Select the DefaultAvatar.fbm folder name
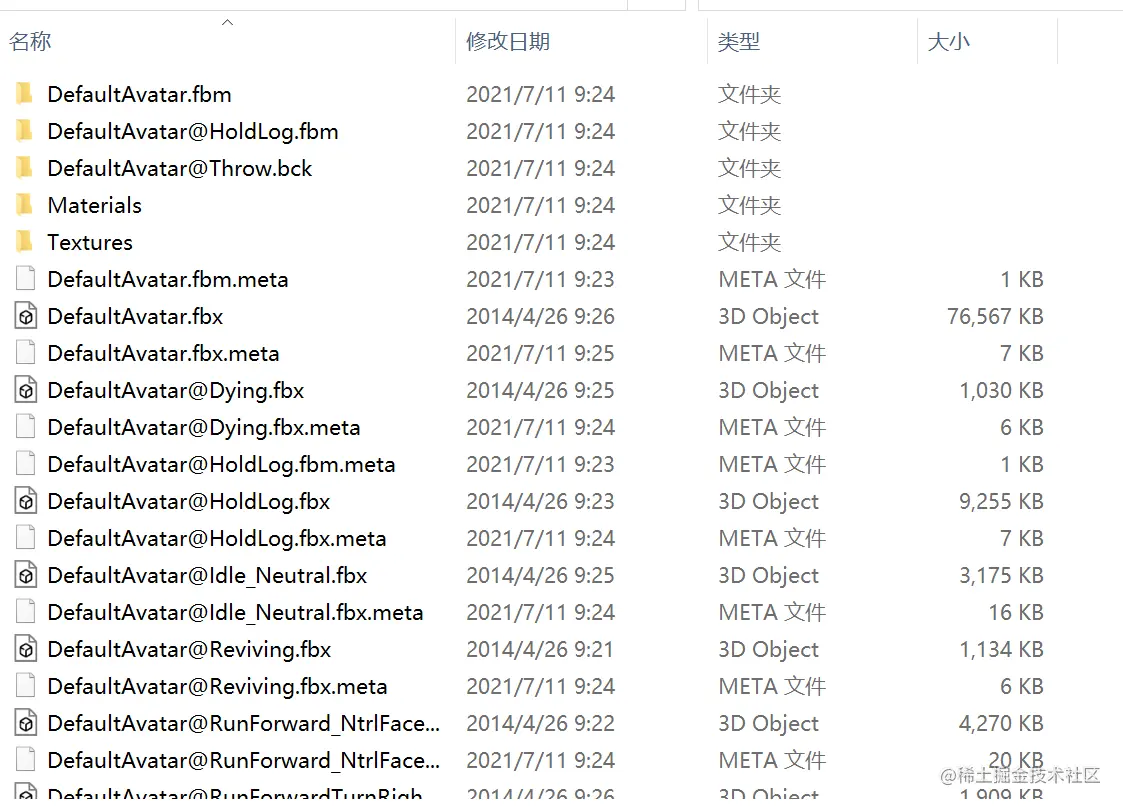The image size is (1123, 808). (140, 94)
